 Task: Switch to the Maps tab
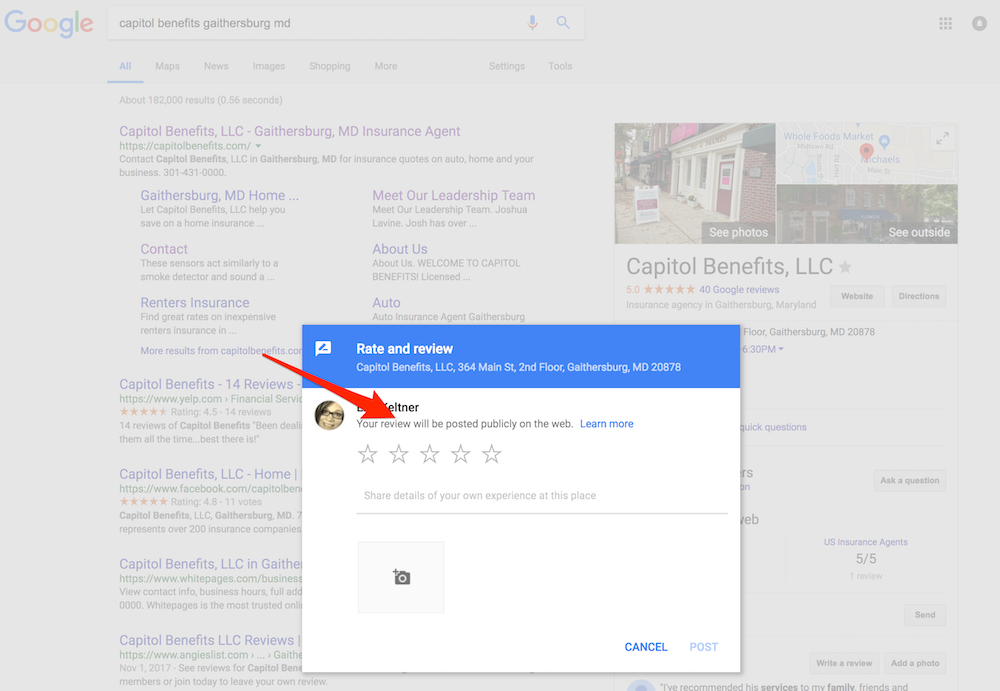[x=167, y=66]
